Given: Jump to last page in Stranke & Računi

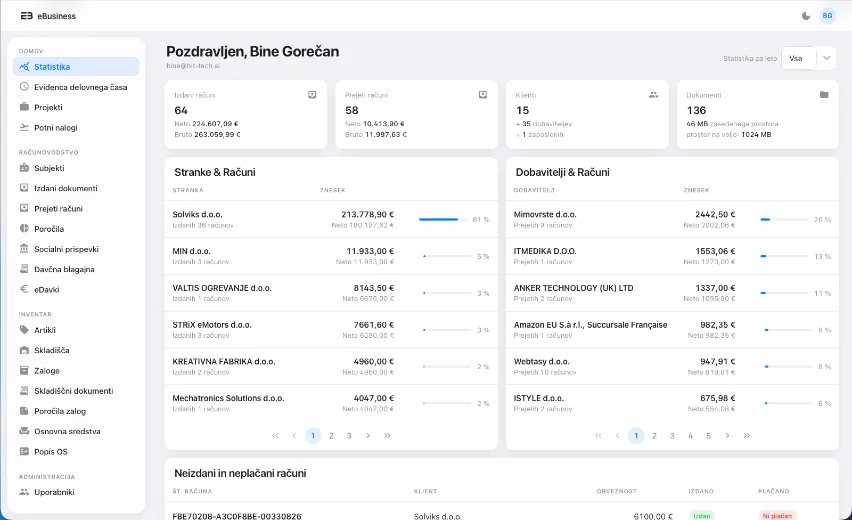Looking at the screenshot, I should (x=387, y=436).
